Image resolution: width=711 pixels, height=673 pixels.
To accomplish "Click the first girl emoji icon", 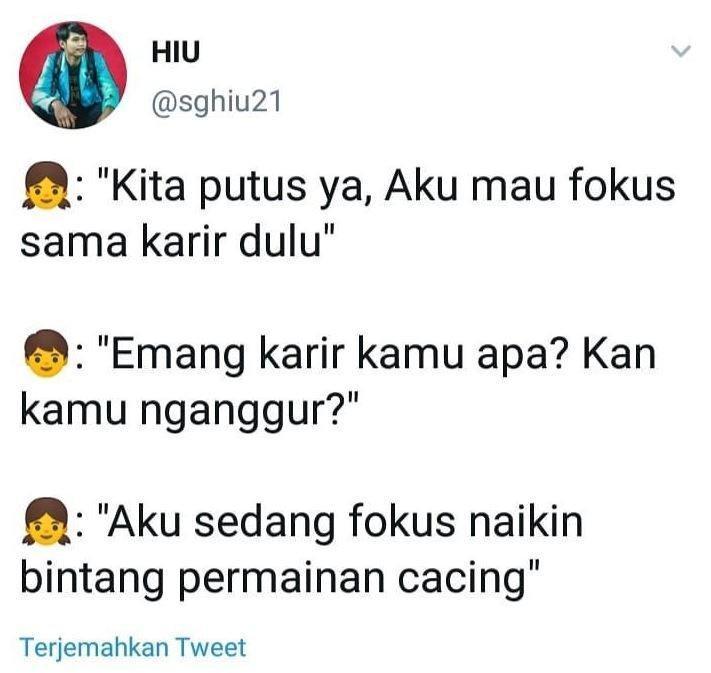I will coord(46,186).
